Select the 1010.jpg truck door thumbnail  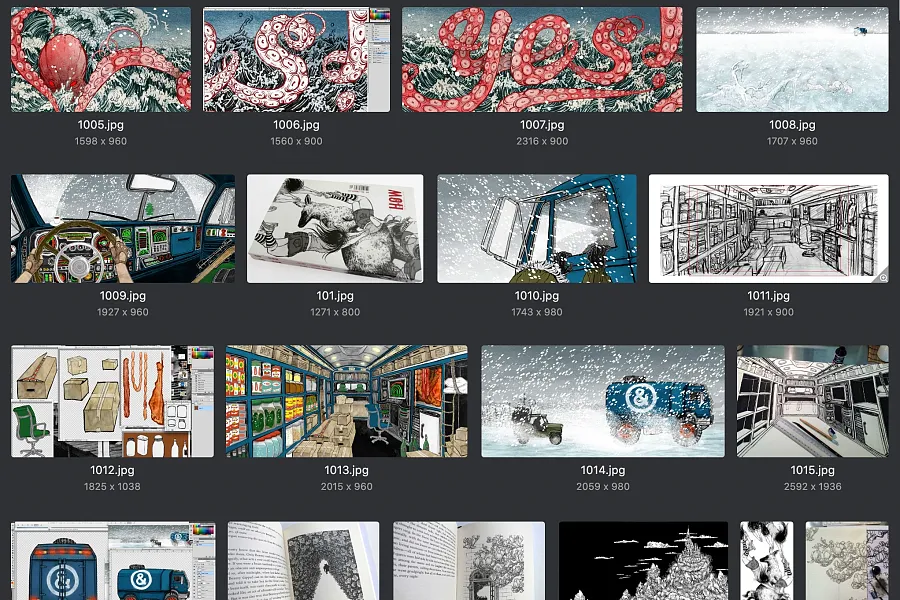(x=537, y=229)
